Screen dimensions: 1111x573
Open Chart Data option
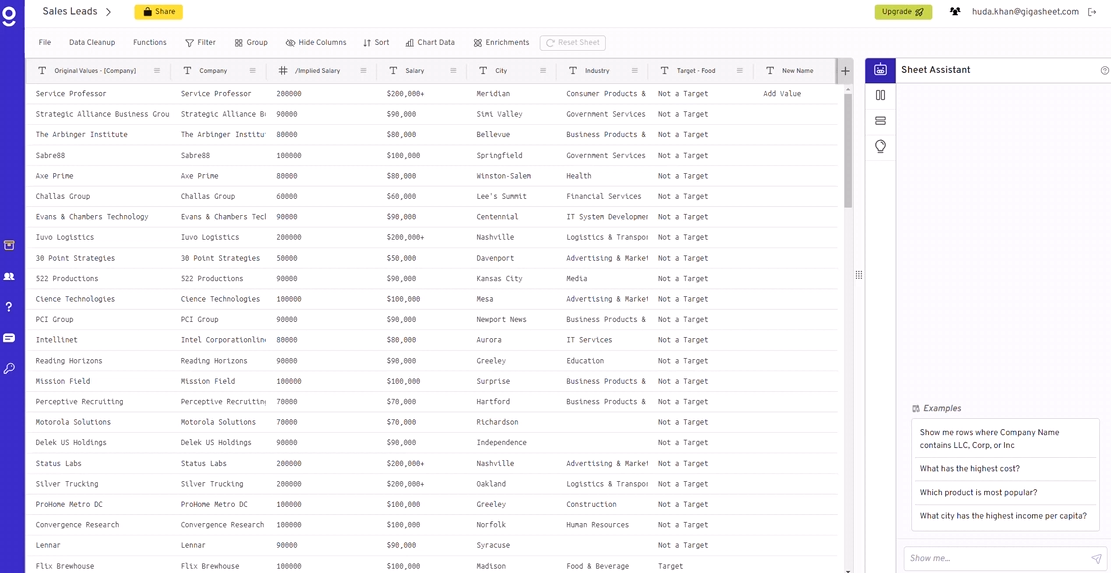coord(430,42)
